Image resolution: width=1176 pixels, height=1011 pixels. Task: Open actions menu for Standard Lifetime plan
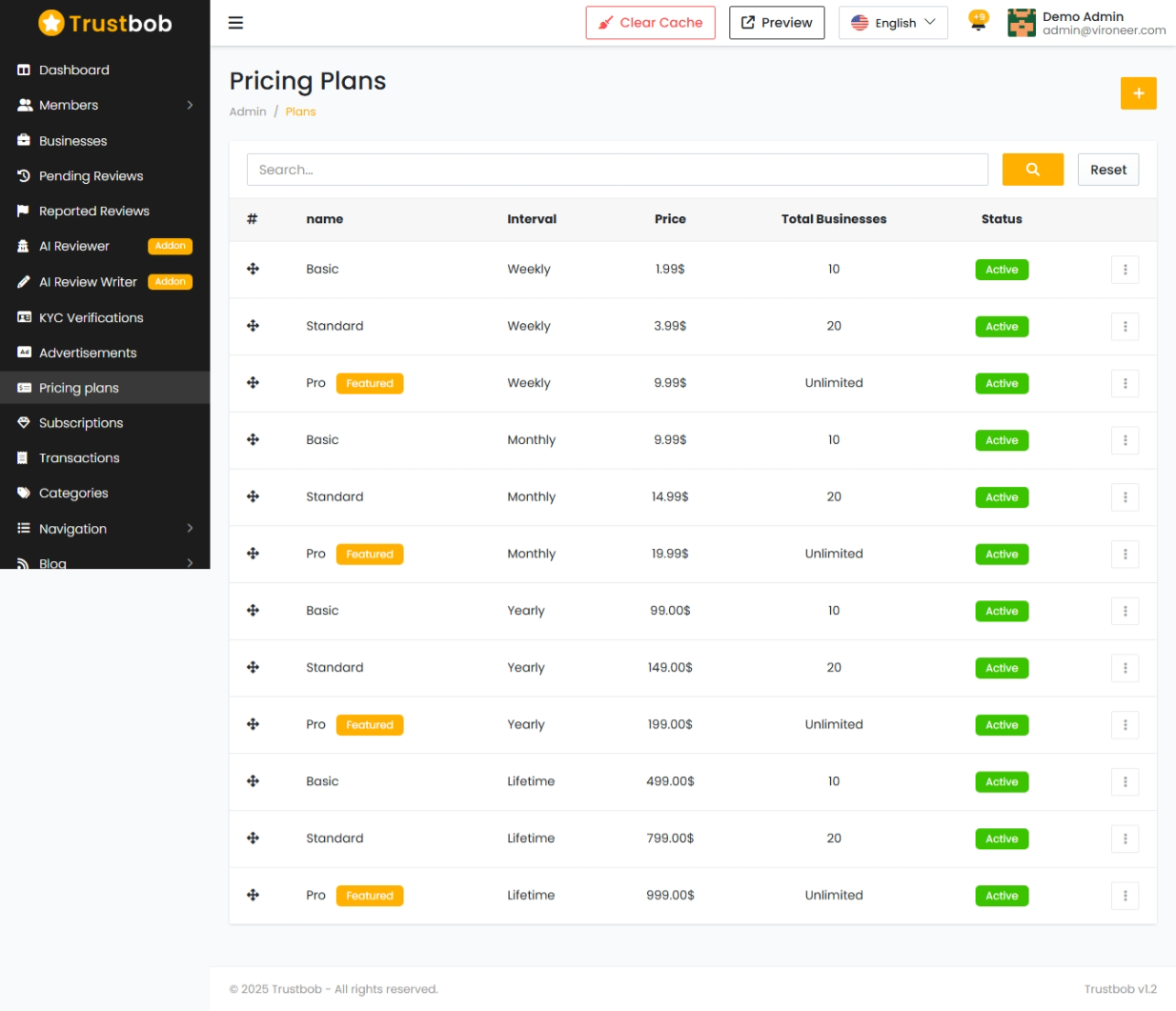pyautogui.click(x=1125, y=839)
